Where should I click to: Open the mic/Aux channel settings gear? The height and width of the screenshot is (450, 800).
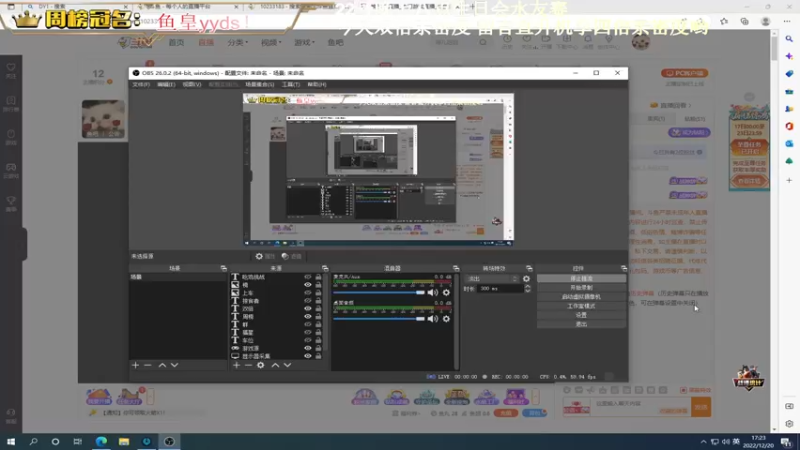click(446, 292)
